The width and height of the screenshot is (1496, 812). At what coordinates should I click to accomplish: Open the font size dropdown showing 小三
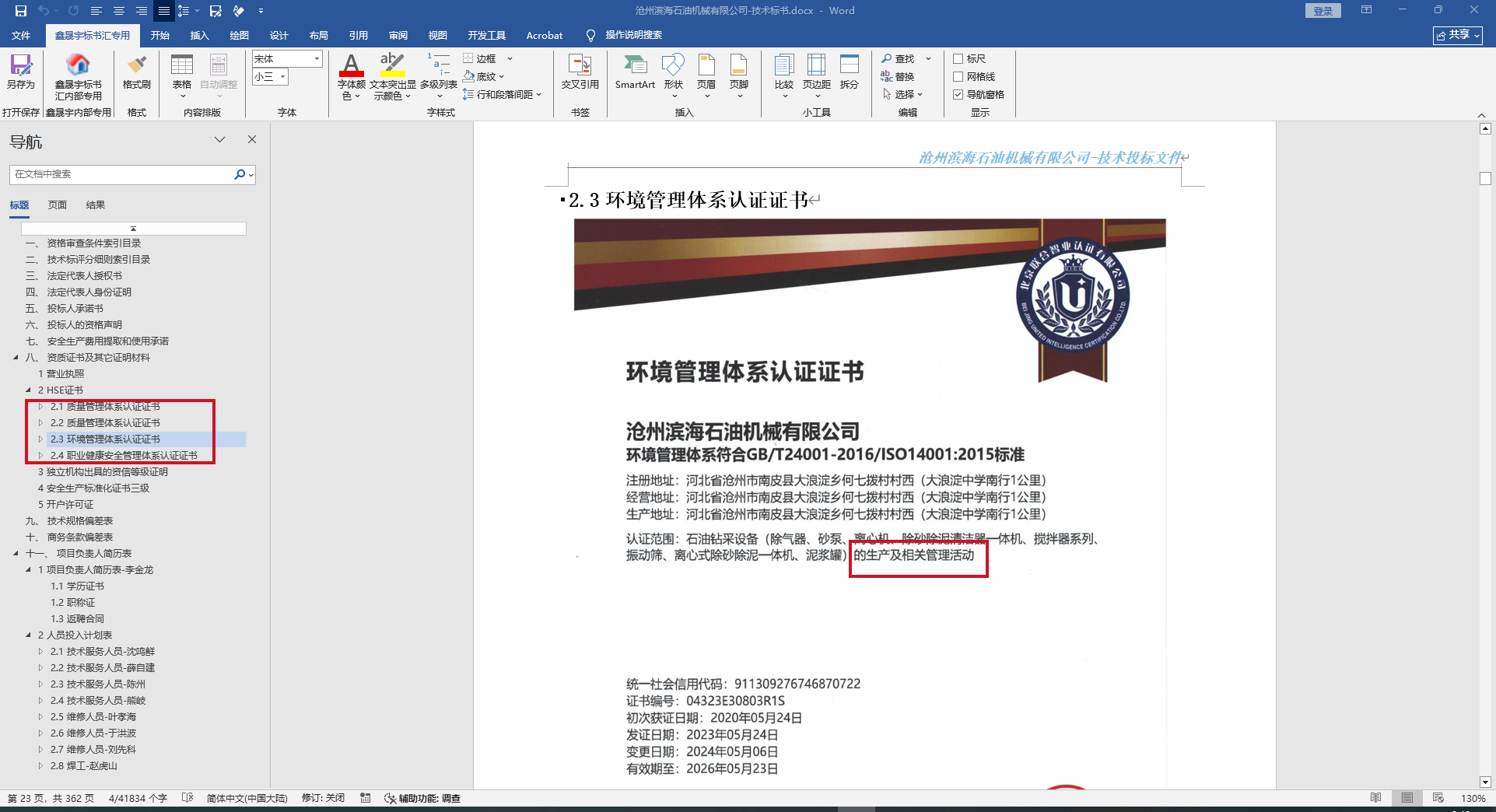(x=282, y=76)
